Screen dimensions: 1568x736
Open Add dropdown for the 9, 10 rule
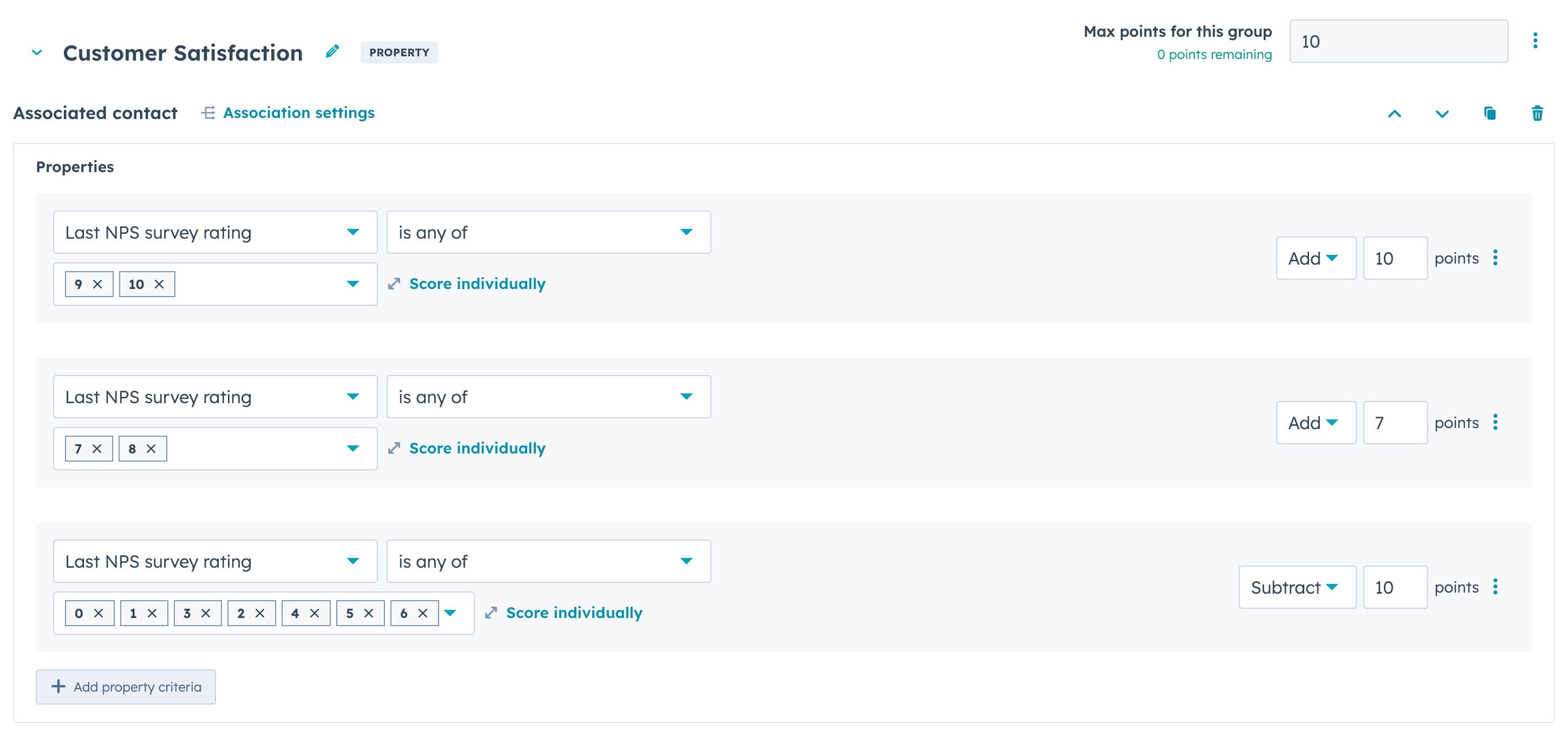coord(1315,259)
